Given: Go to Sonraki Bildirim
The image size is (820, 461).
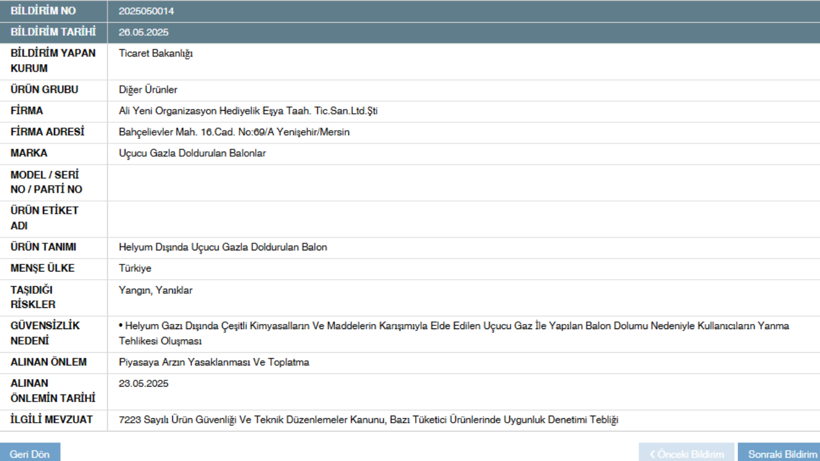Looking at the screenshot, I should tap(782, 453).
